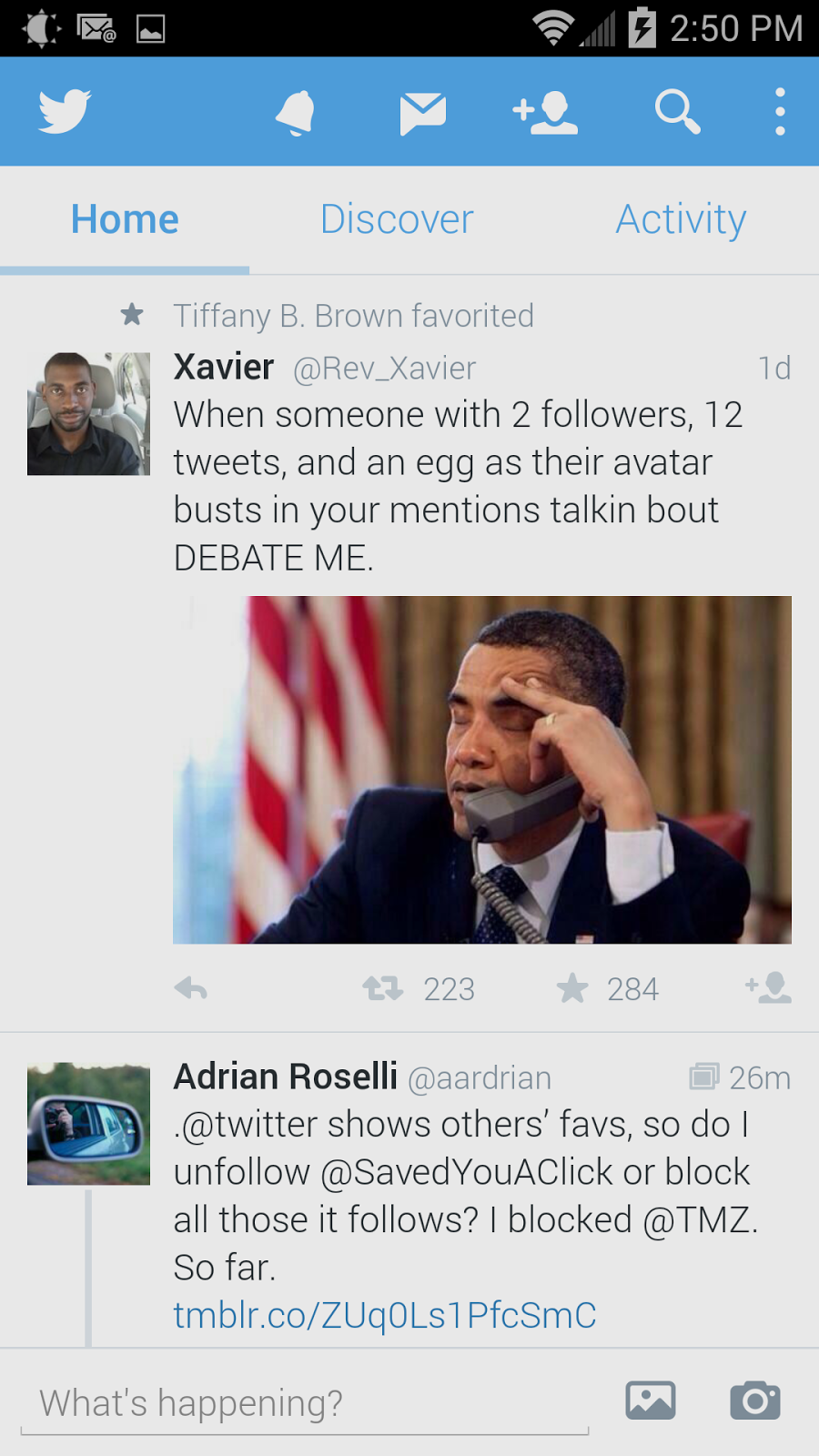This screenshot has height=1456, width=819.
Task: Switch to the Discover tab
Action: [x=397, y=219]
